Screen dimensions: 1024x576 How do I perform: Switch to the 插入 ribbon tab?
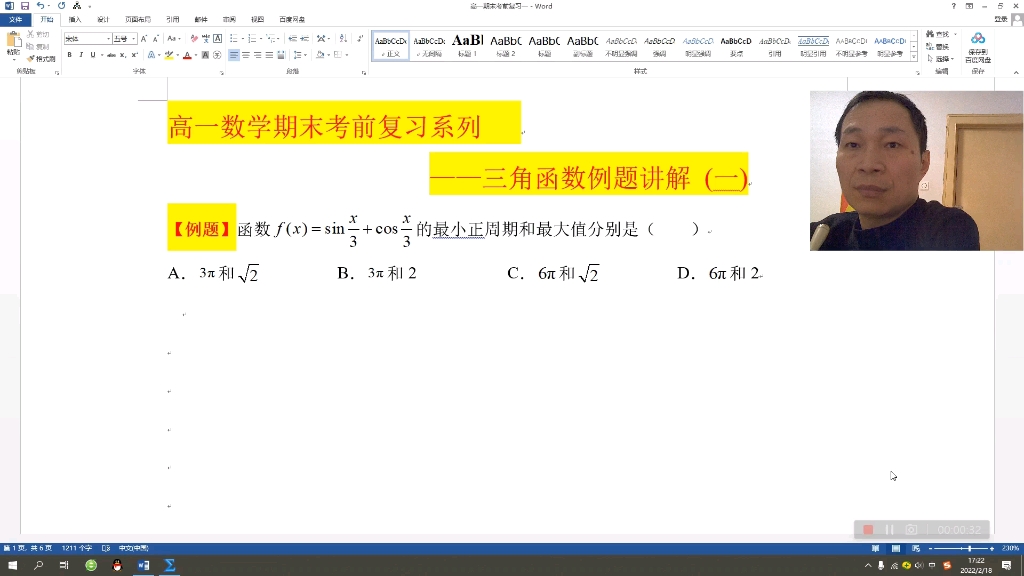[x=75, y=19]
